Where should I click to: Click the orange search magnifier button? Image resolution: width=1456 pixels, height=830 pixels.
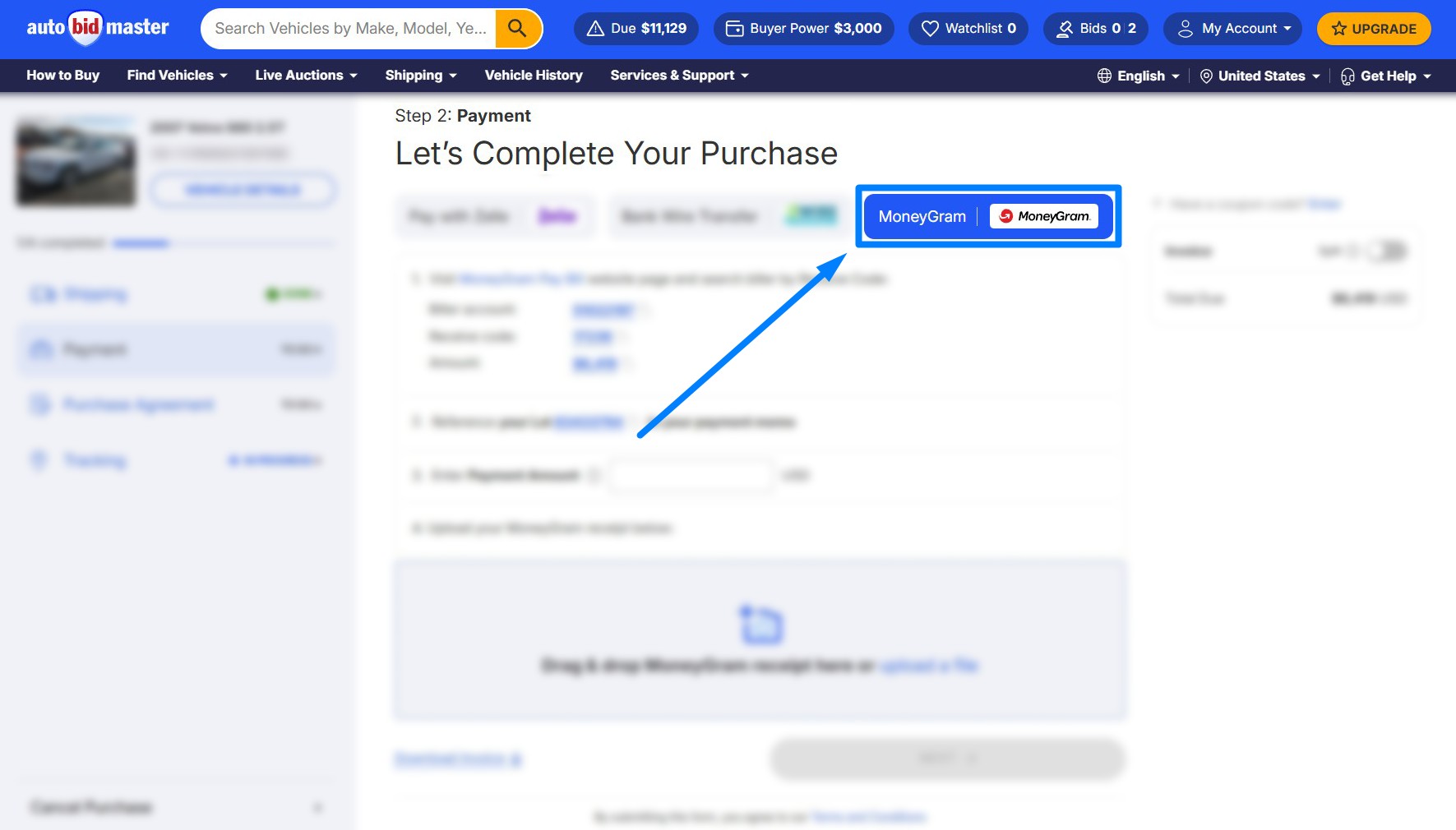click(x=517, y=29)
